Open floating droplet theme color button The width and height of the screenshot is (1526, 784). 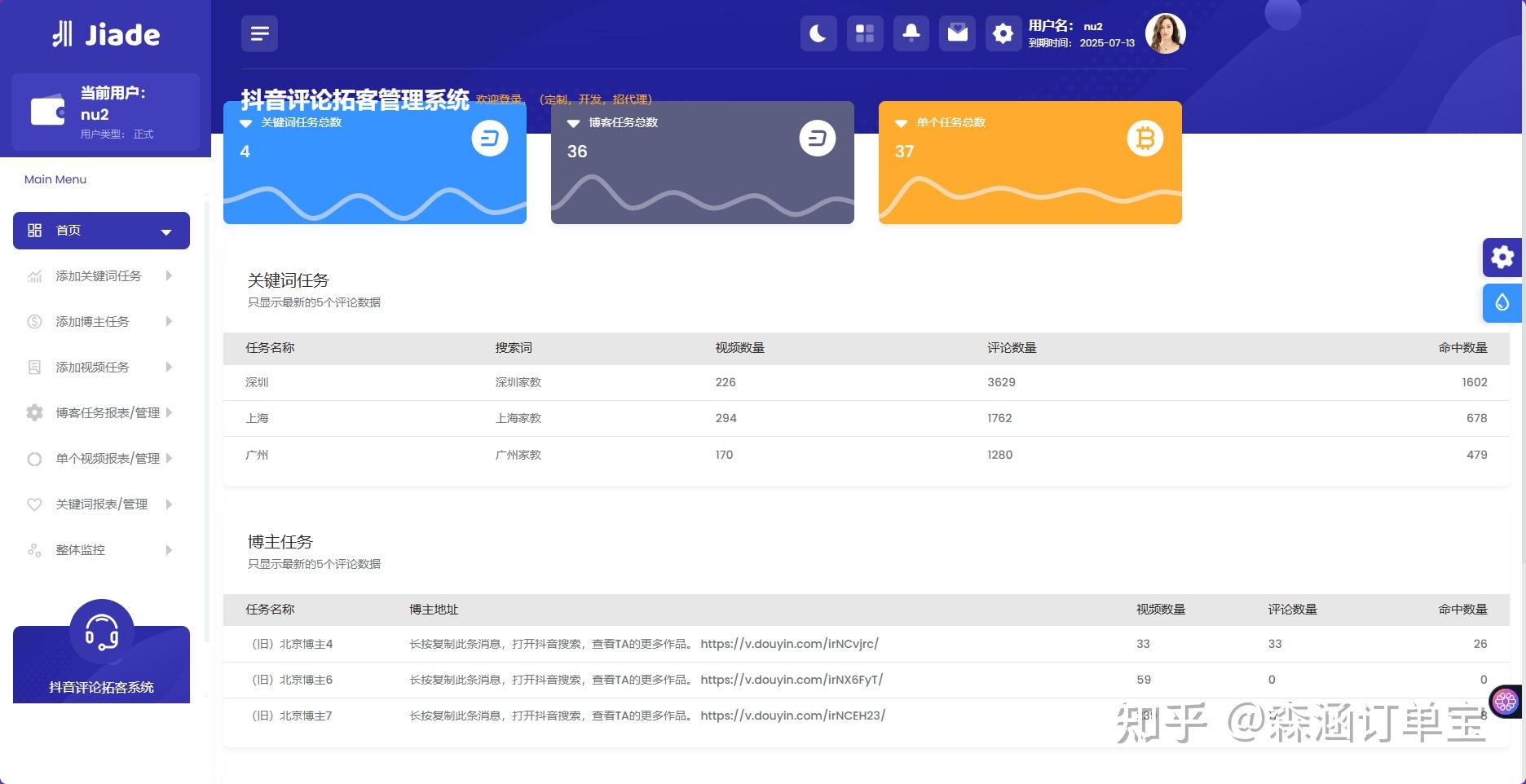[x=1502, y=303]
